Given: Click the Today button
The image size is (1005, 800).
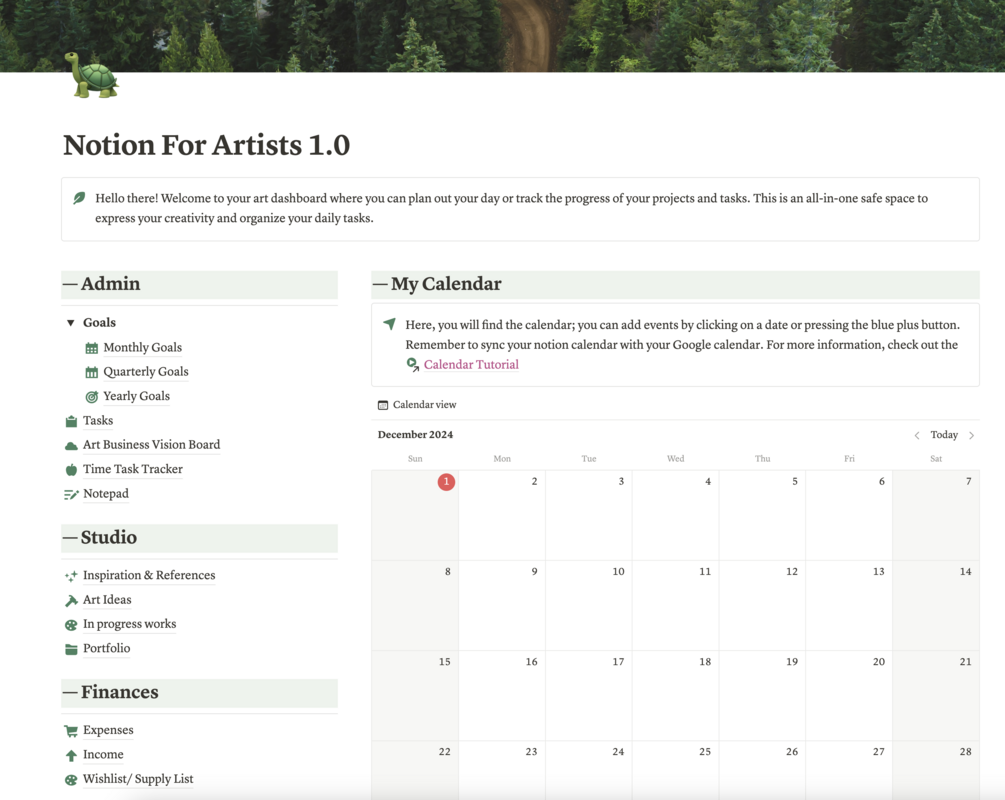Looking at the screenshot, I should (943, 435).
